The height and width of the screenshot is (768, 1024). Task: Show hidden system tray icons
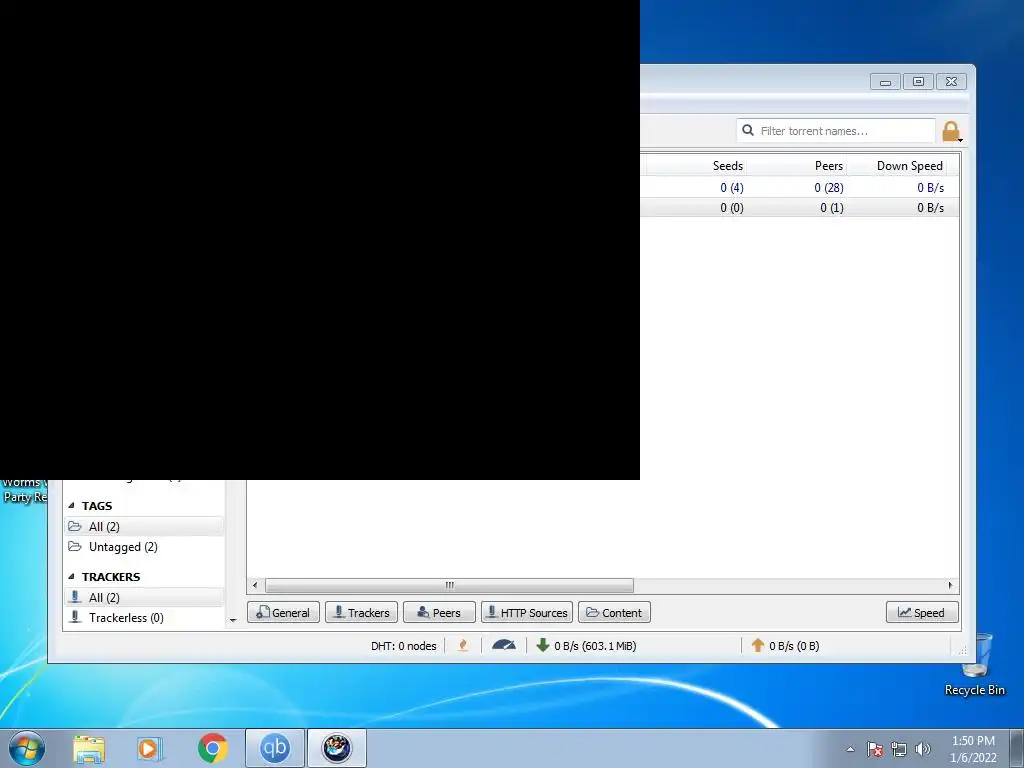(850, 749)
